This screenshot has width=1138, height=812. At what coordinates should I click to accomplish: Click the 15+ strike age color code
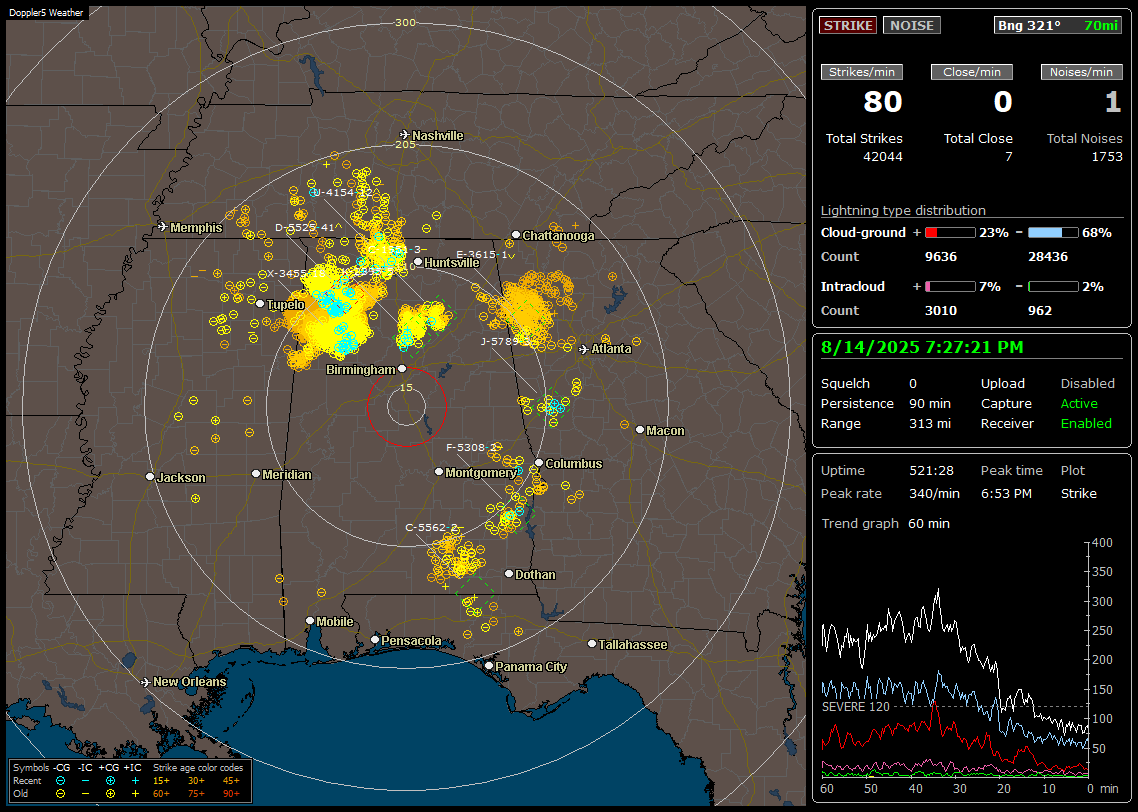pos(161,781)
